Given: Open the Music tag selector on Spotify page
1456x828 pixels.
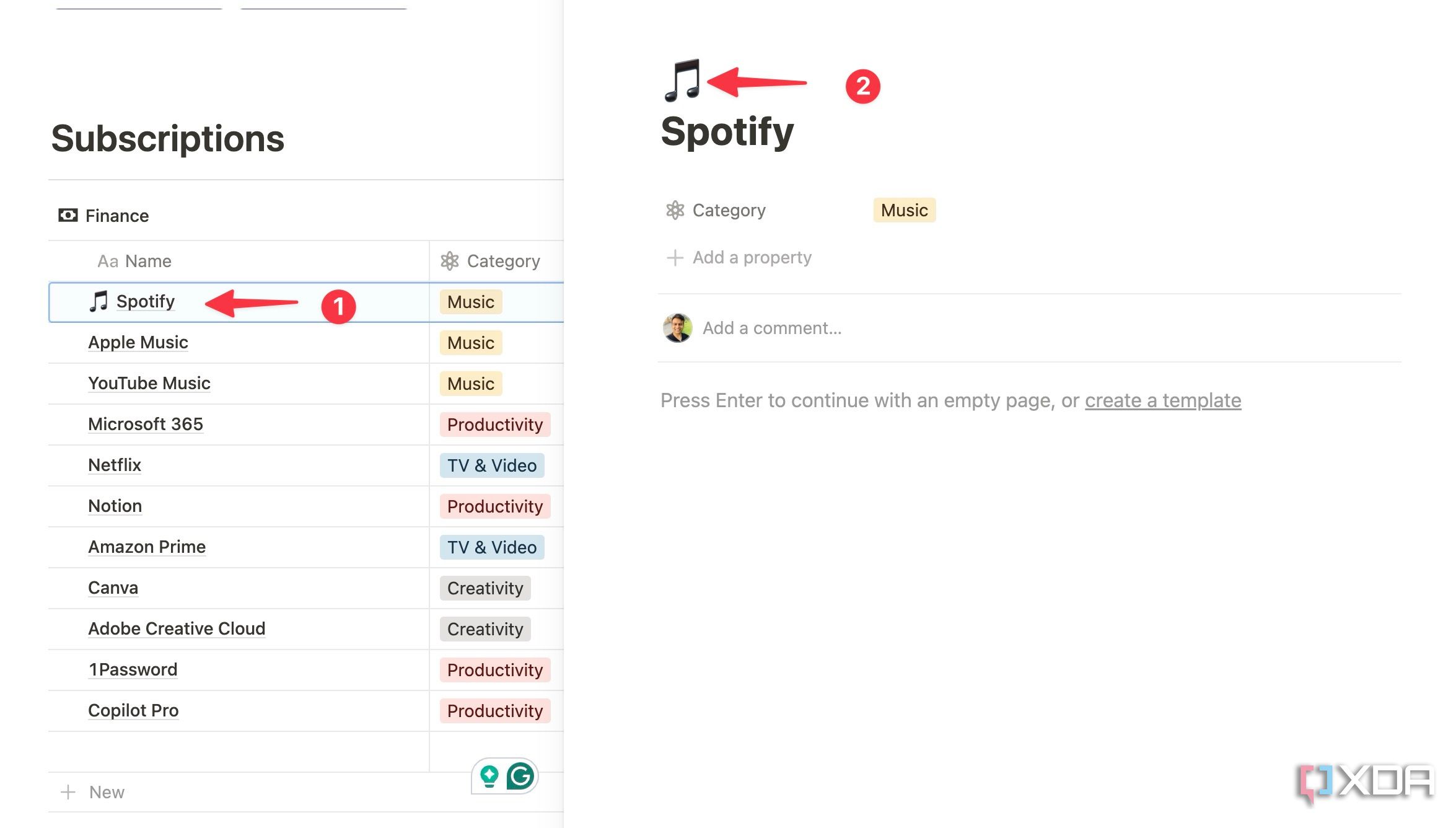Looking at the screenshot, I should tap(903, 210).
